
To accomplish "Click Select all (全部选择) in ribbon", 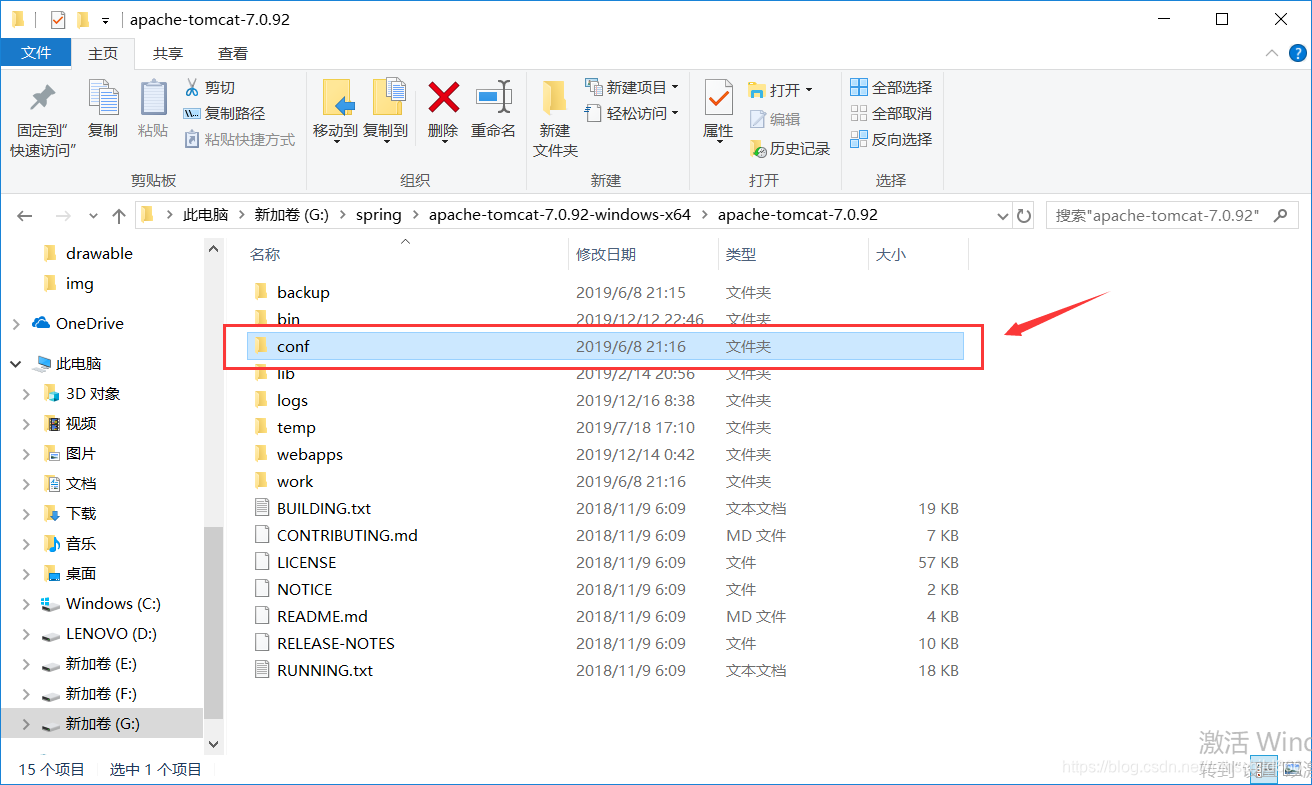I will coord(891,87).
